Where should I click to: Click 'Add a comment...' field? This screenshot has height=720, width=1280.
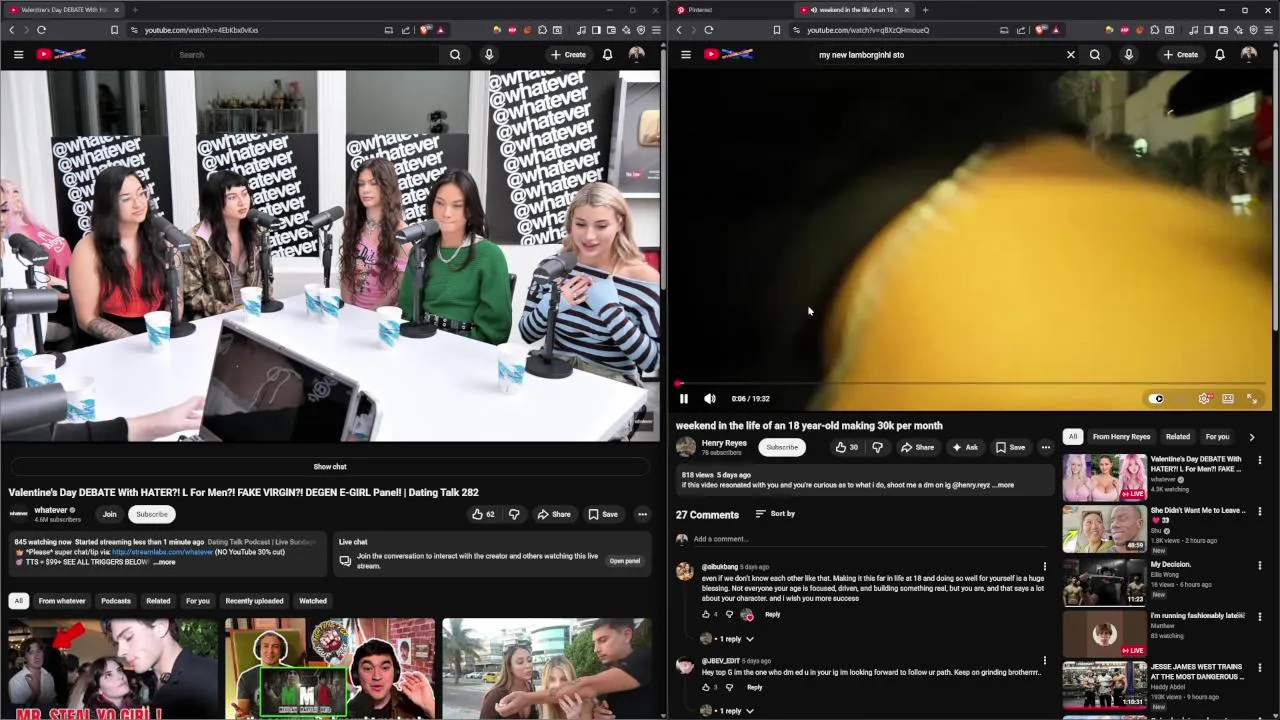(868, 539)
